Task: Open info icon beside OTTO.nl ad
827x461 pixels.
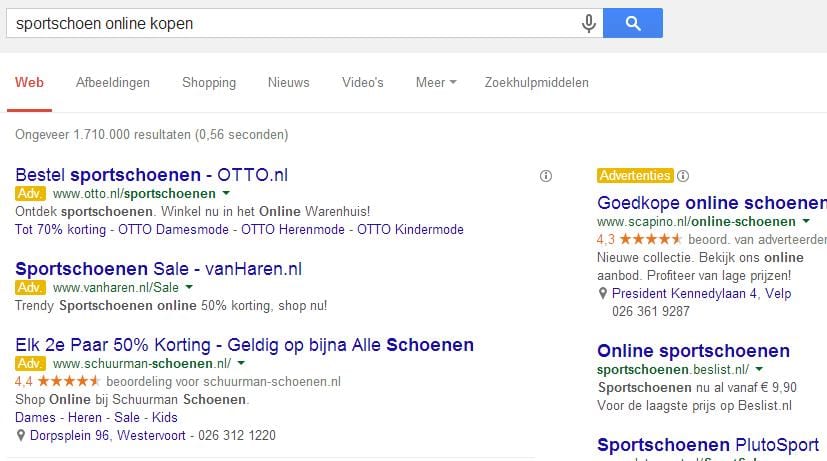Action: [x=546, y=176]
